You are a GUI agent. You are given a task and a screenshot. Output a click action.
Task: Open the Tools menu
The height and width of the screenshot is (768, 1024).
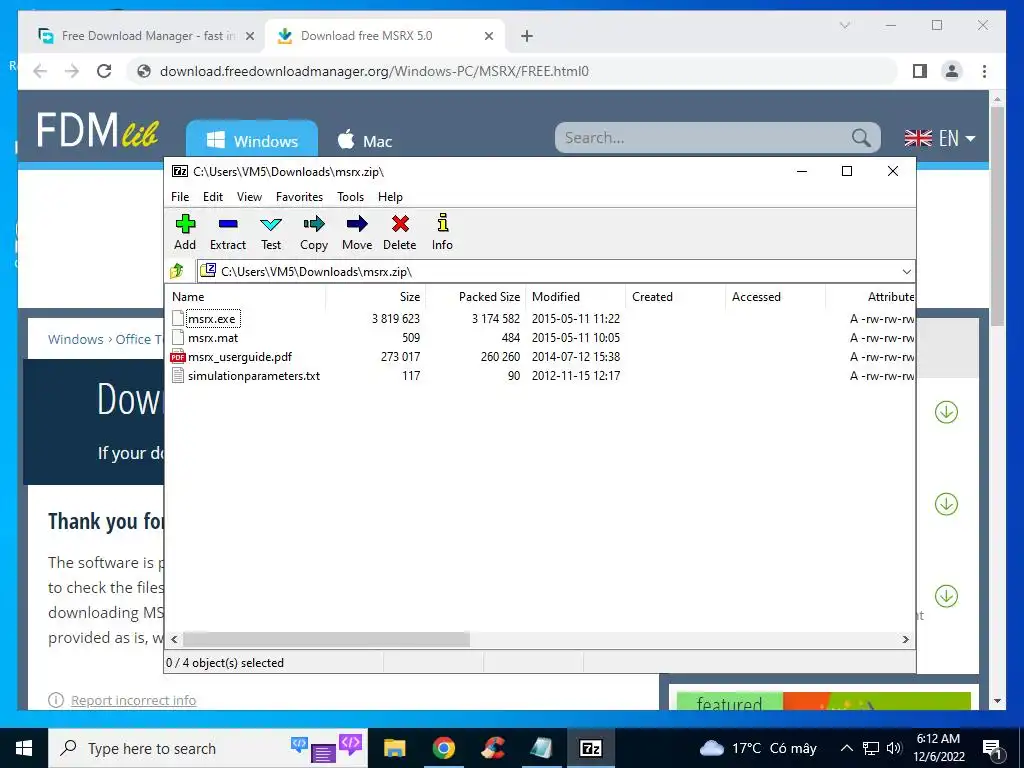(x=351, y=197)
